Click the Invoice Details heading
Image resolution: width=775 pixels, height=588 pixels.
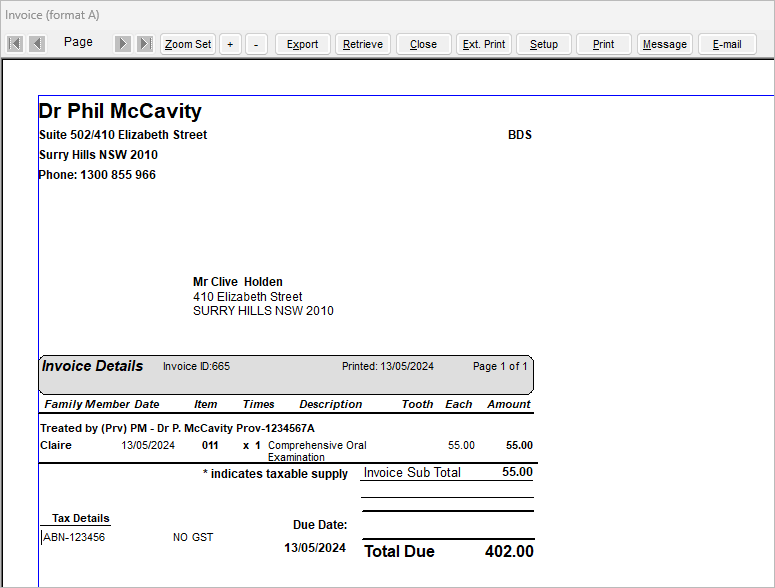point(92,366)
